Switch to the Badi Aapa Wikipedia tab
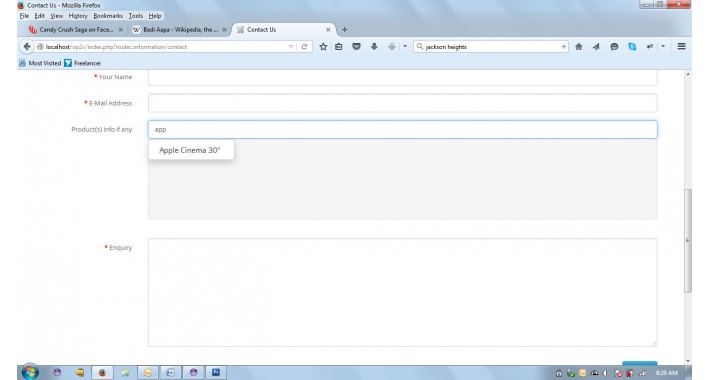 (178, 30)
